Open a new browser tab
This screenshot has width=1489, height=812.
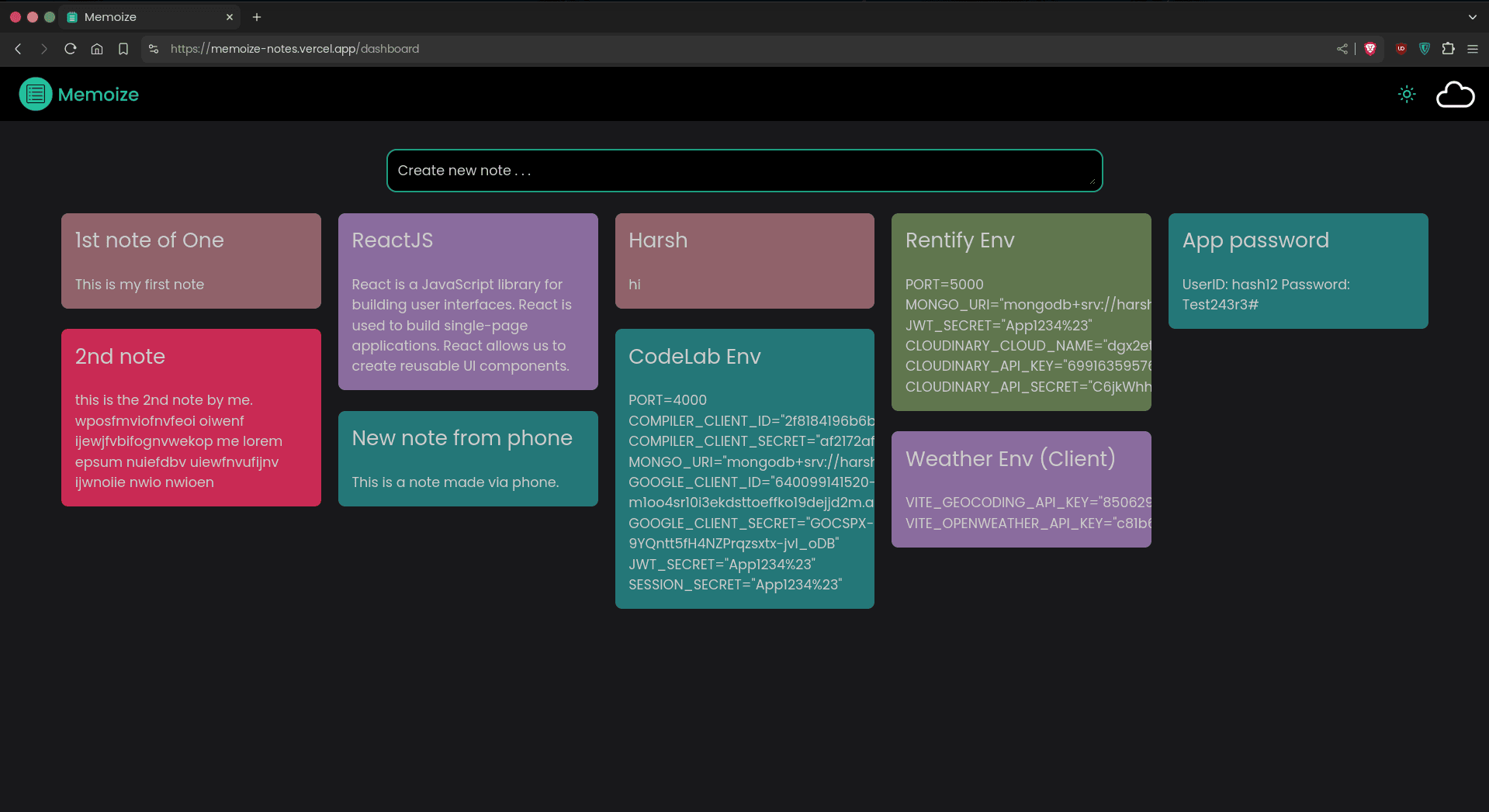coord(257,17)
